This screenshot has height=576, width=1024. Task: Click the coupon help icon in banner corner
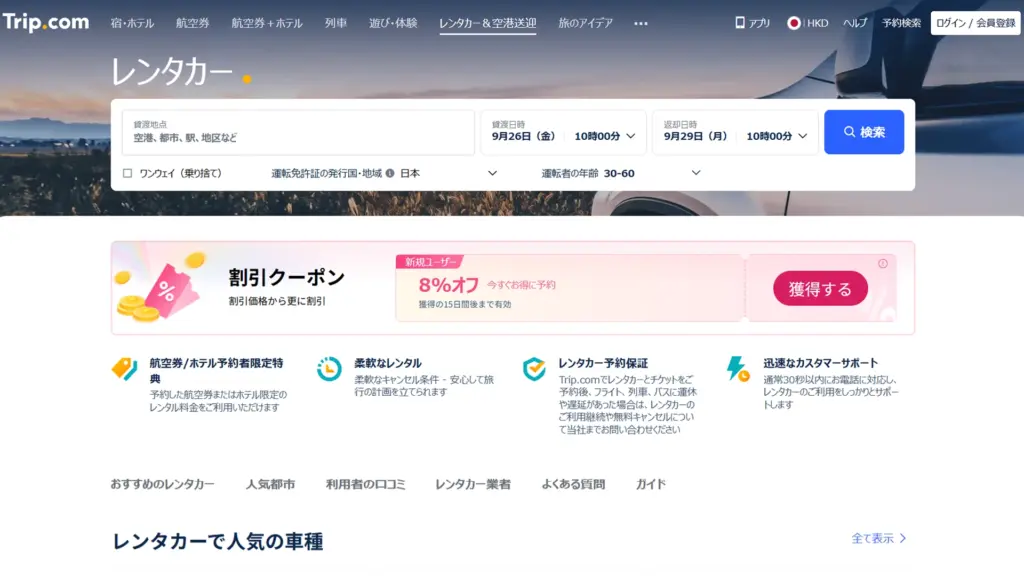(x=883, y=264)
